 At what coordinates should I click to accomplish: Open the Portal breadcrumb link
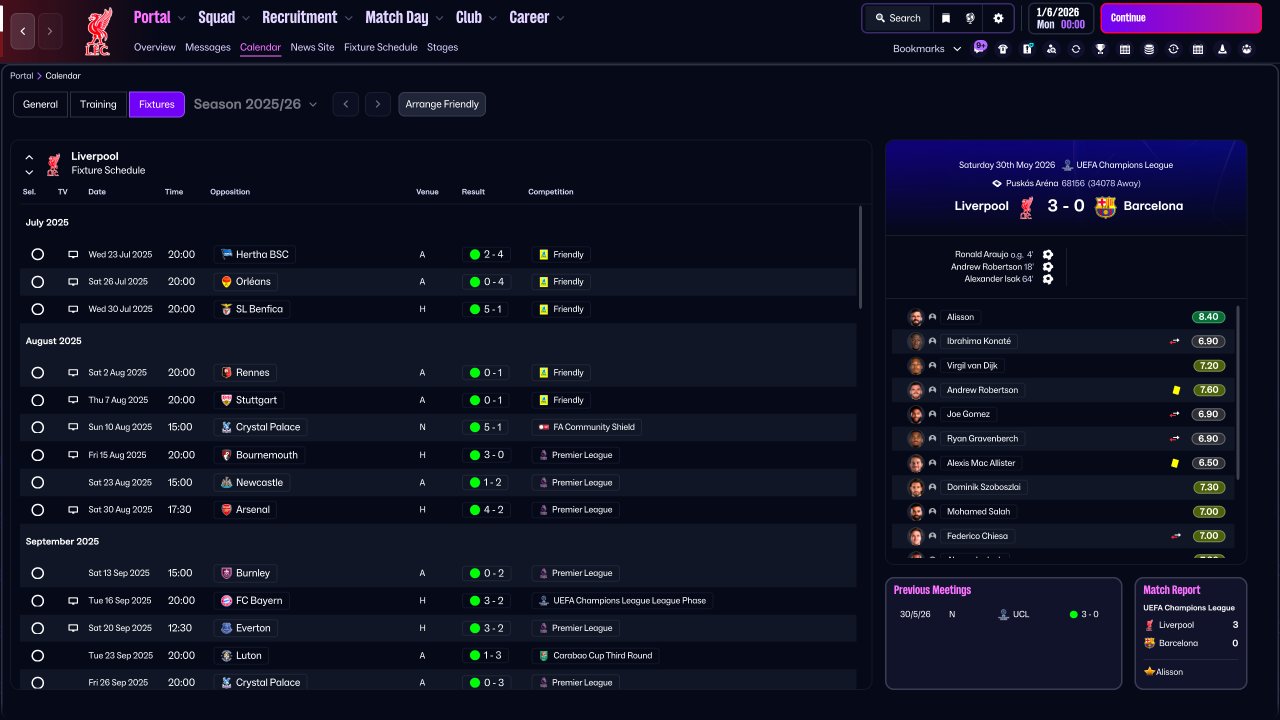pyautogui.click(x=21, y=76)
